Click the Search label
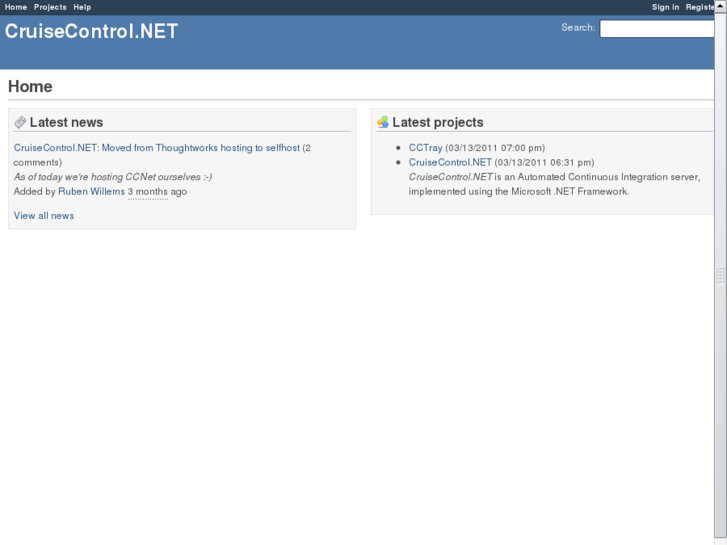Viewport: 727px width, 545px height. pyautogui.click(x=578, y=27)
